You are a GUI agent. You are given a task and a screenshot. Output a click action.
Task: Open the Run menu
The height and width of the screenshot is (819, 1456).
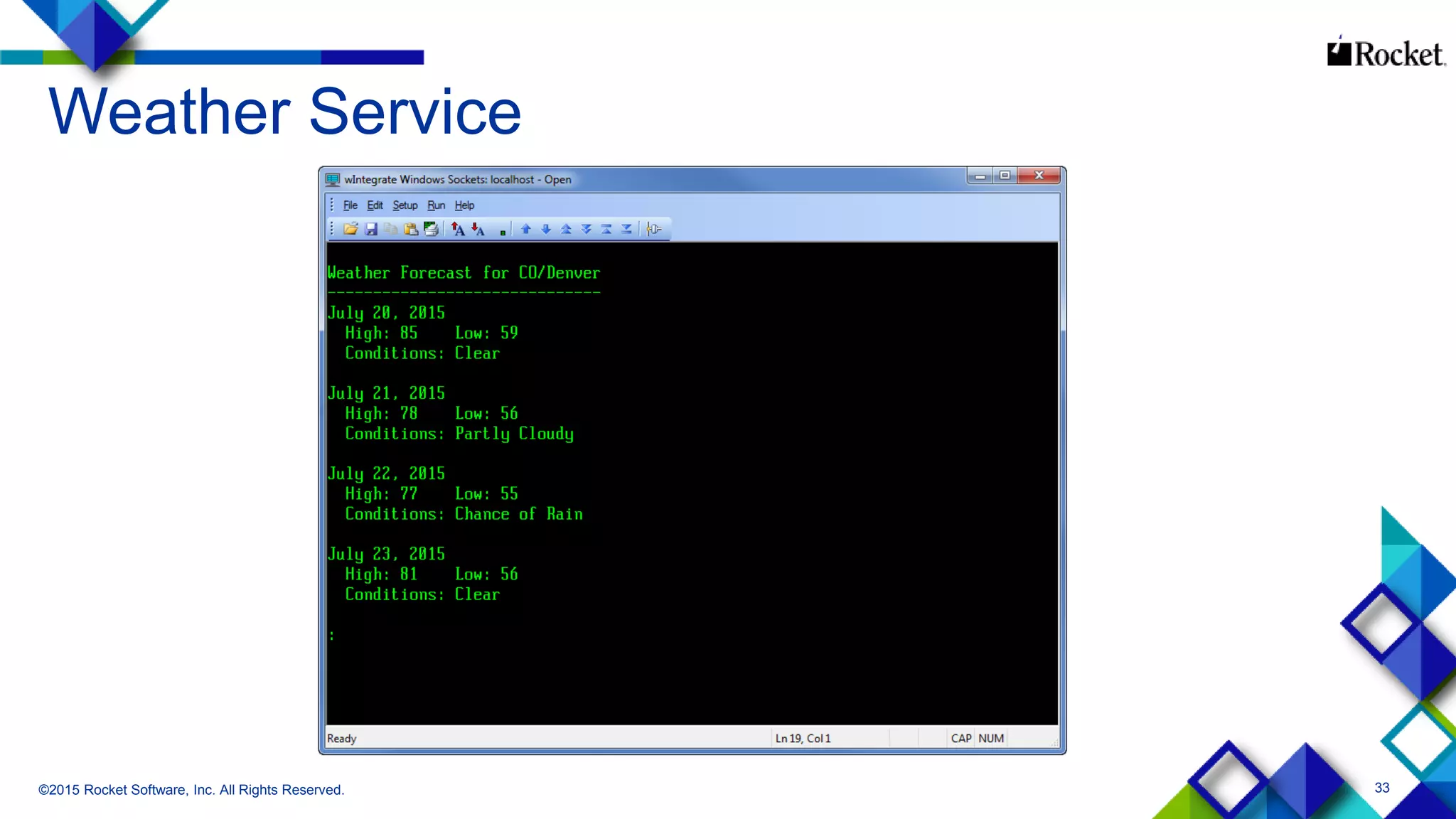[x=436, y=205]
